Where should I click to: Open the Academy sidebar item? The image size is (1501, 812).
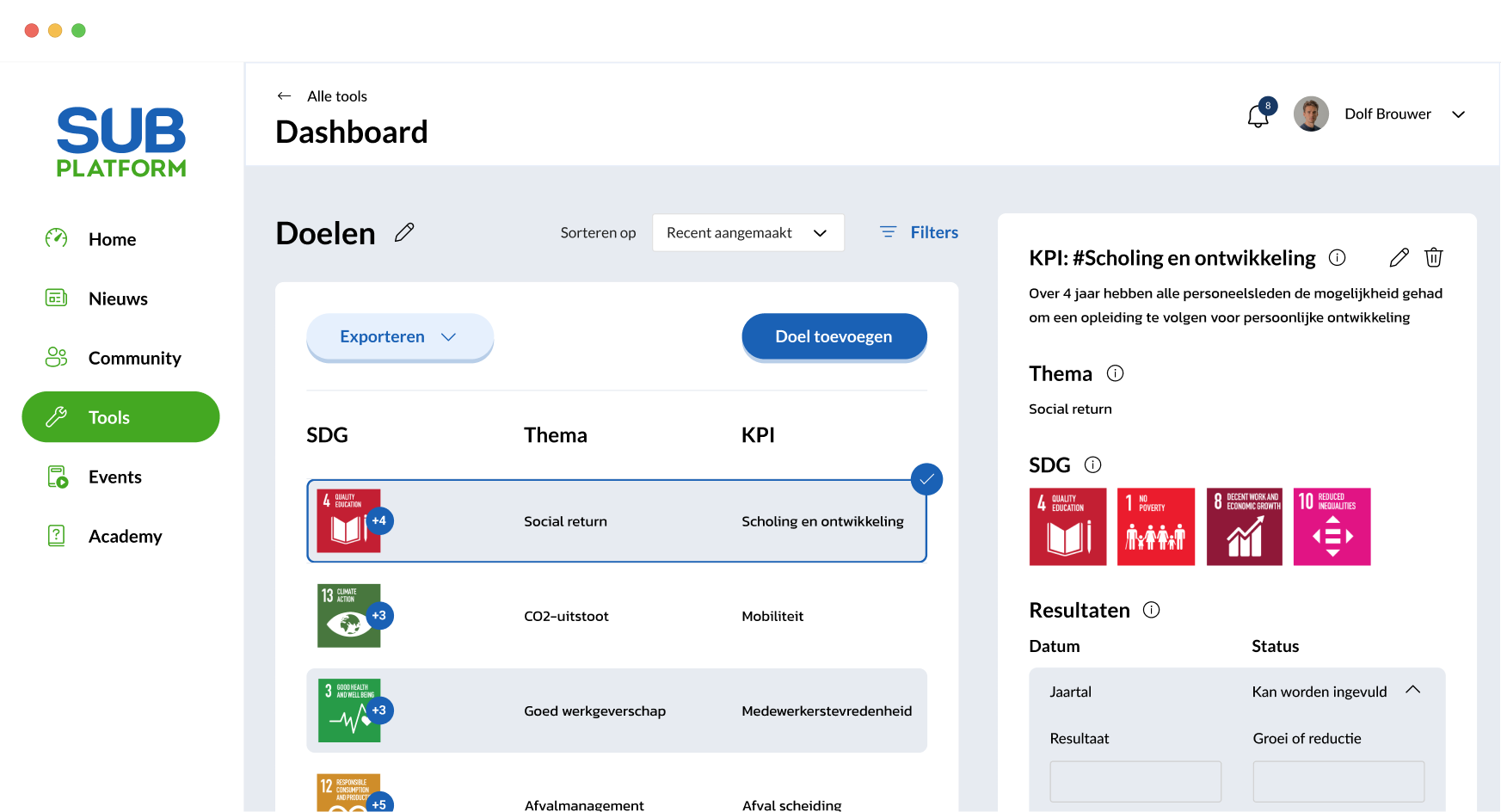(x=125, y=536)
